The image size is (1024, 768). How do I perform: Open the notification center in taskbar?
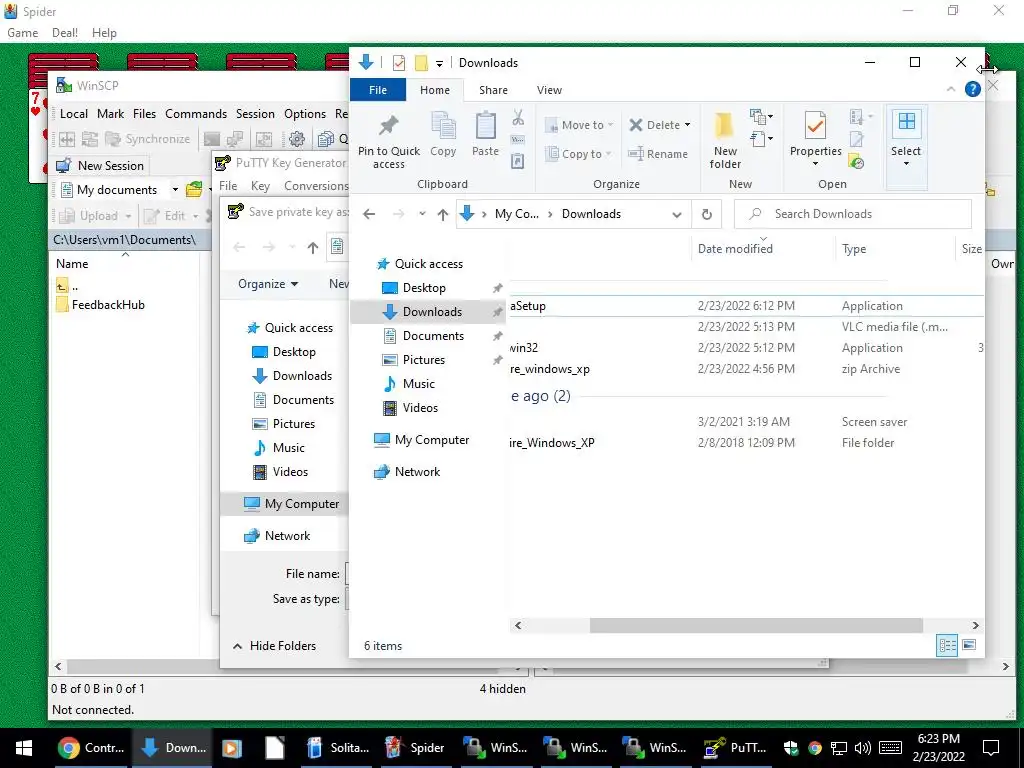pyautogui.click(x=991, y=748)
